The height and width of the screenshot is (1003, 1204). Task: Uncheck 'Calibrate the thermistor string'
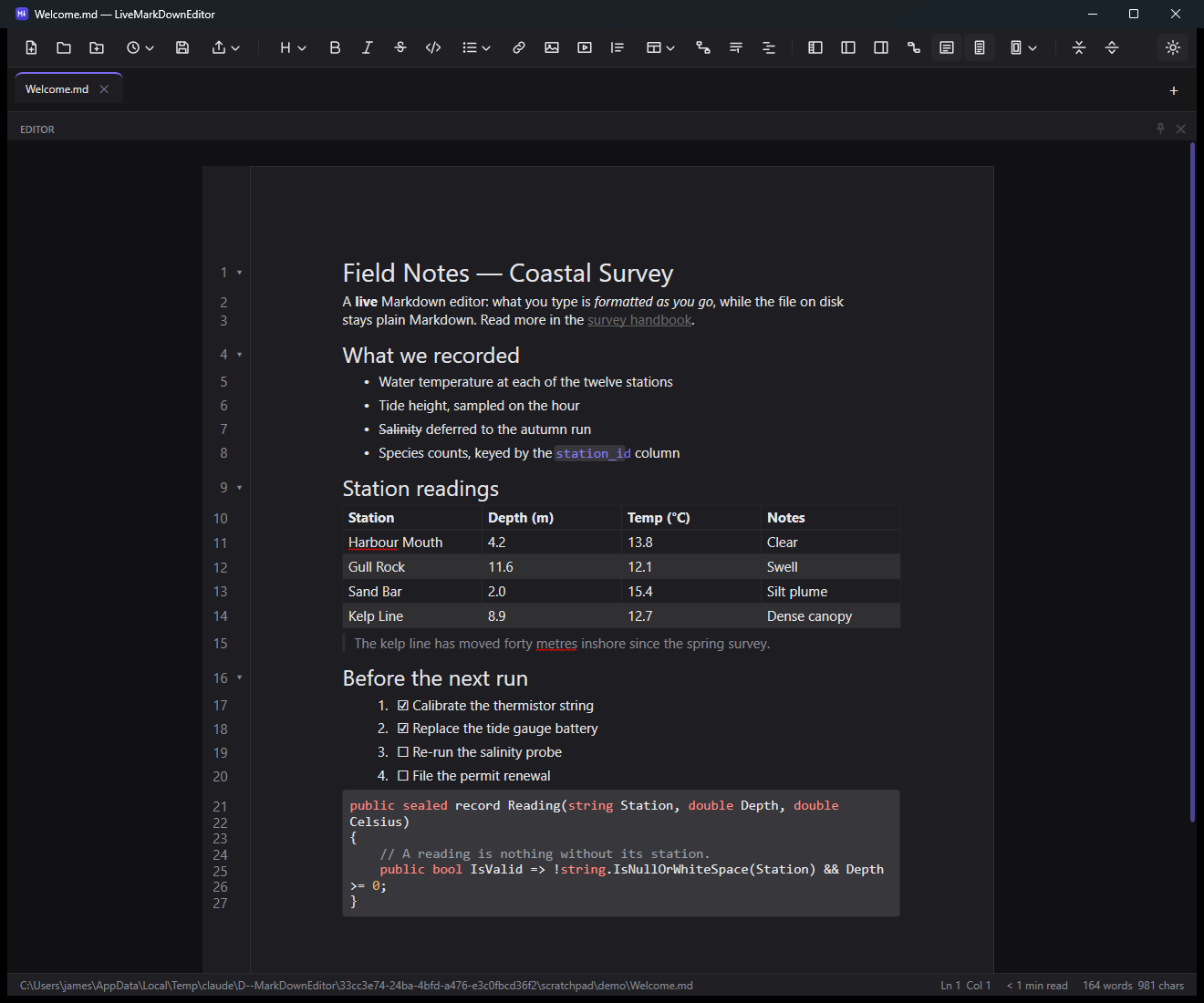click(403, 705)
